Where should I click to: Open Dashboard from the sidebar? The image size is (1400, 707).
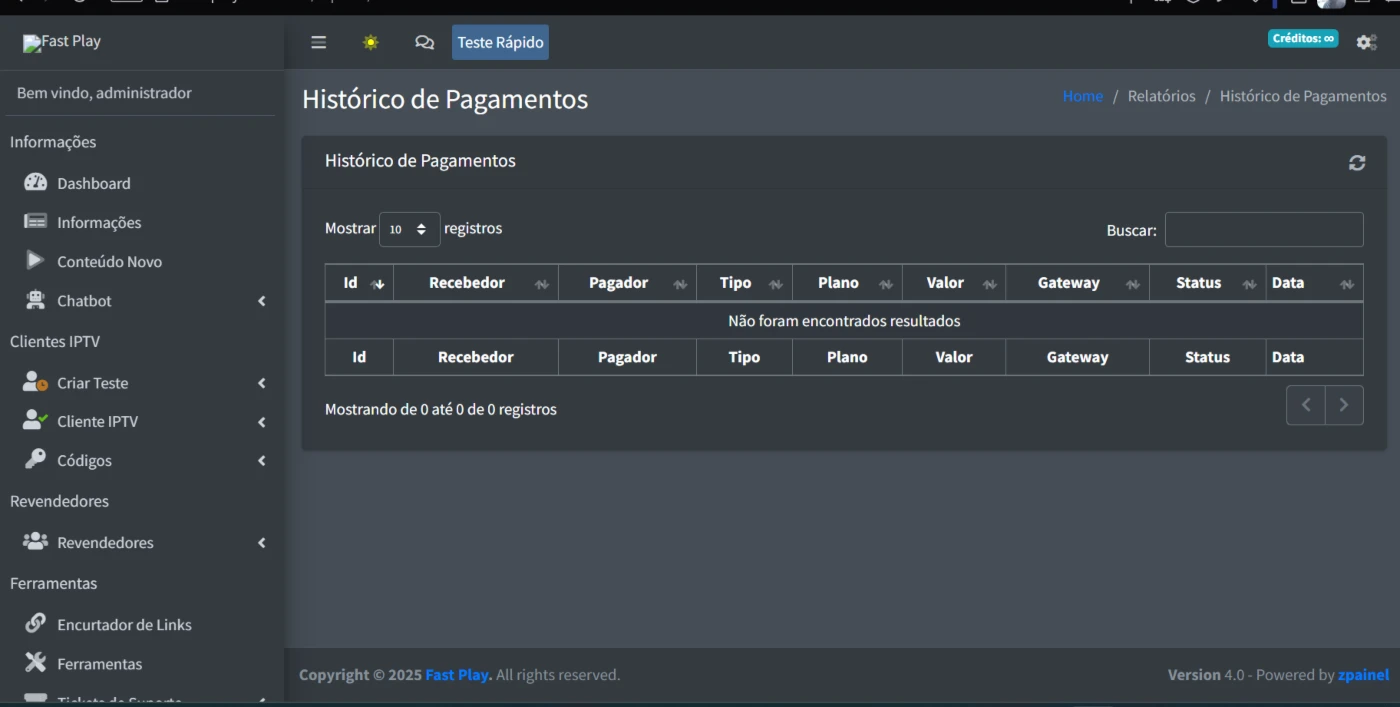click(93, 183)
